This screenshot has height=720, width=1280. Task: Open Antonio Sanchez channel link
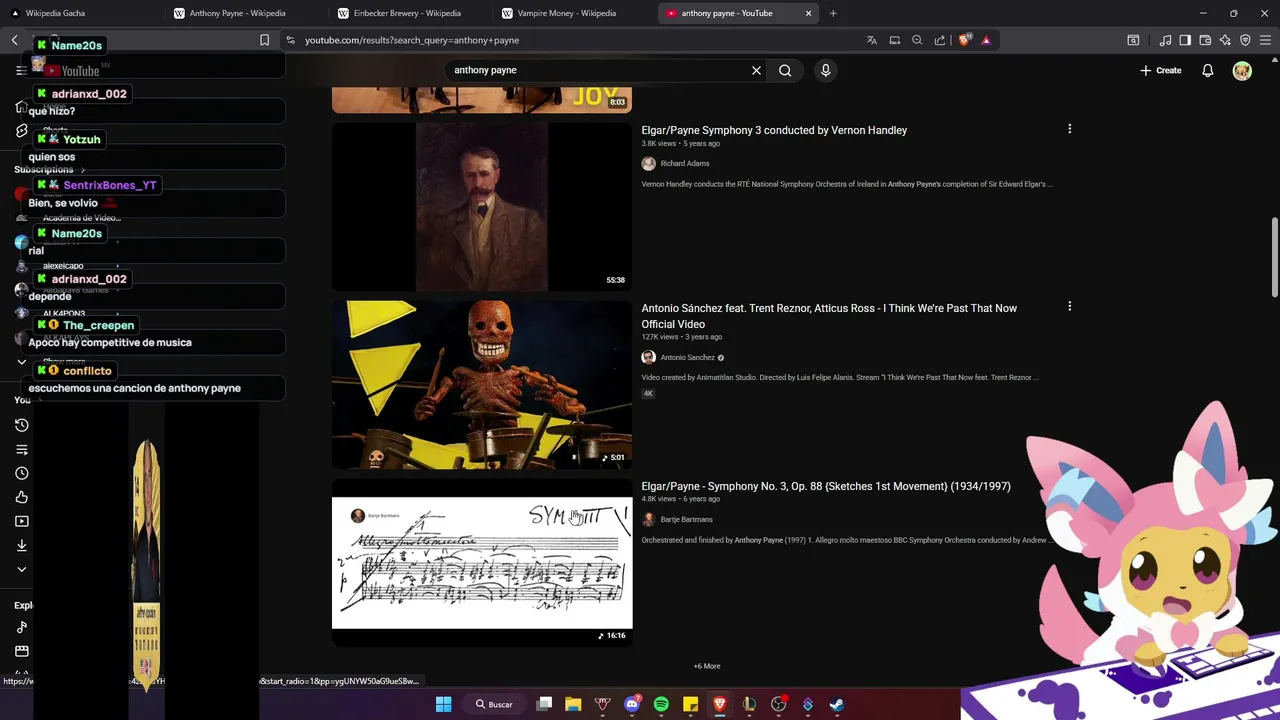coord(687,357)
